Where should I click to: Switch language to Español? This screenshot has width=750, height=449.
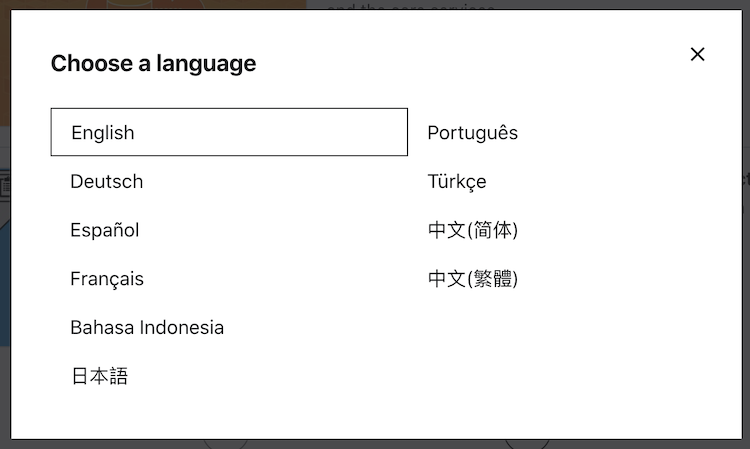(x=105, y=230)
